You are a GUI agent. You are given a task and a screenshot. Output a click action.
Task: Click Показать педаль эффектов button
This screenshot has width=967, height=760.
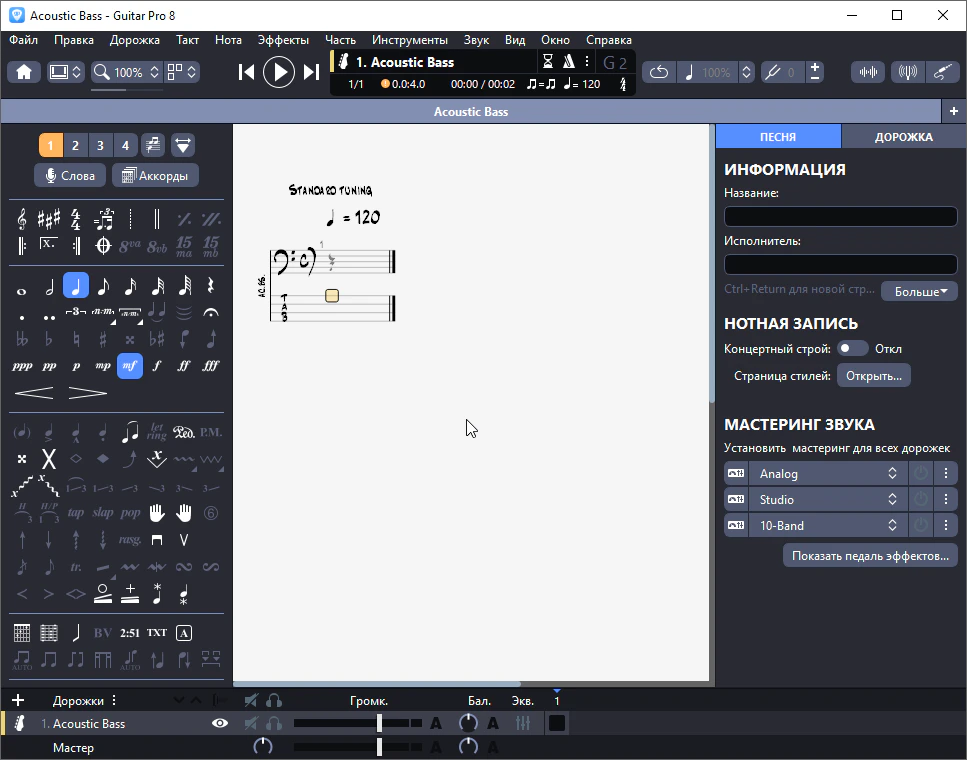[870, 555]
